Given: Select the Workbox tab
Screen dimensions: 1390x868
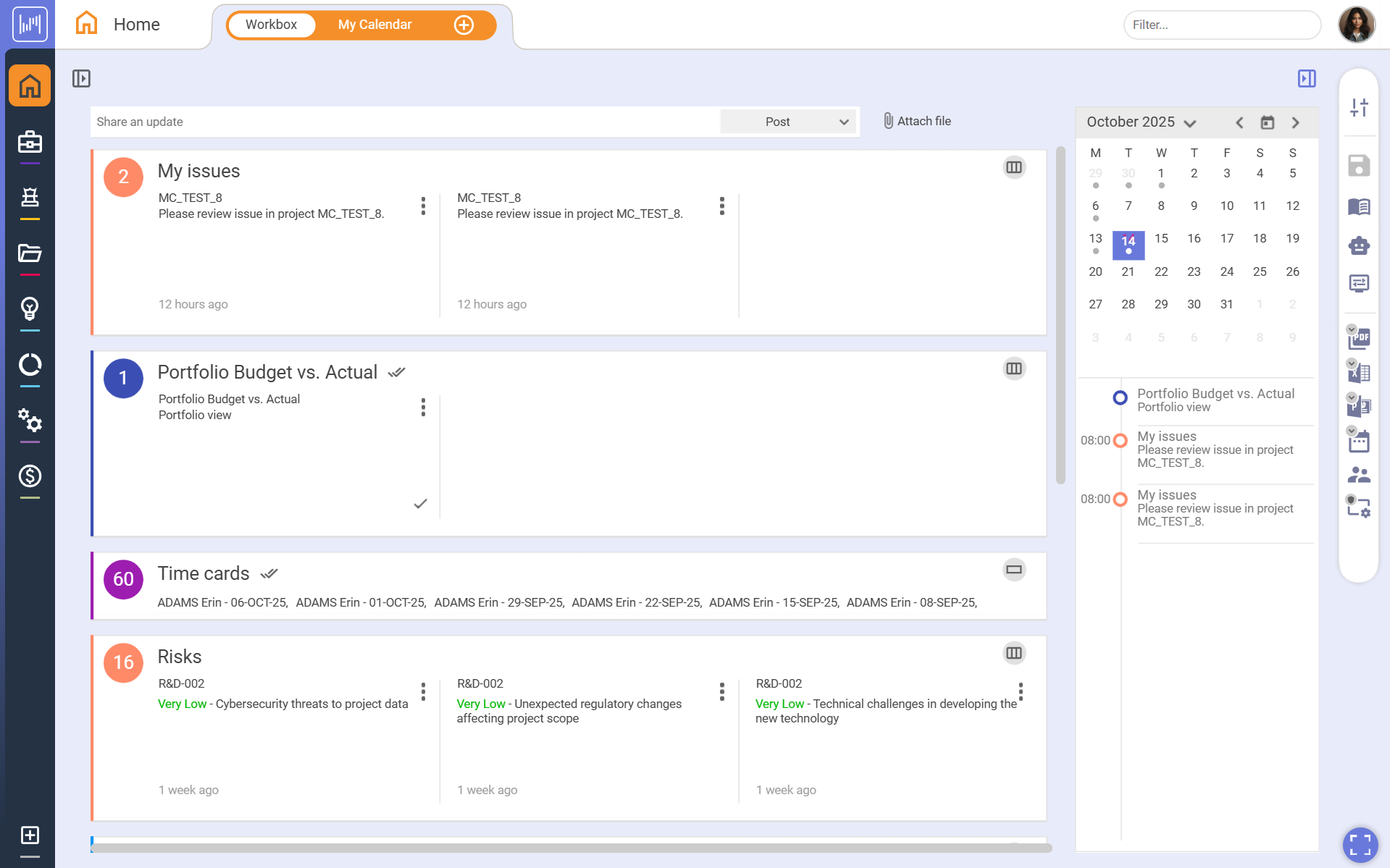Looking at the screenshot, I should pos(271,24).
